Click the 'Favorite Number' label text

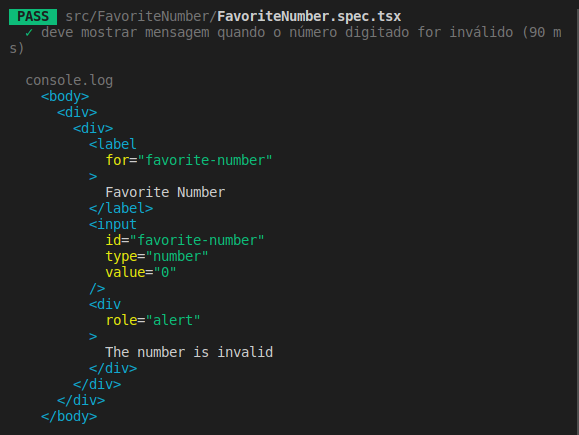click(x=165, y=192)
